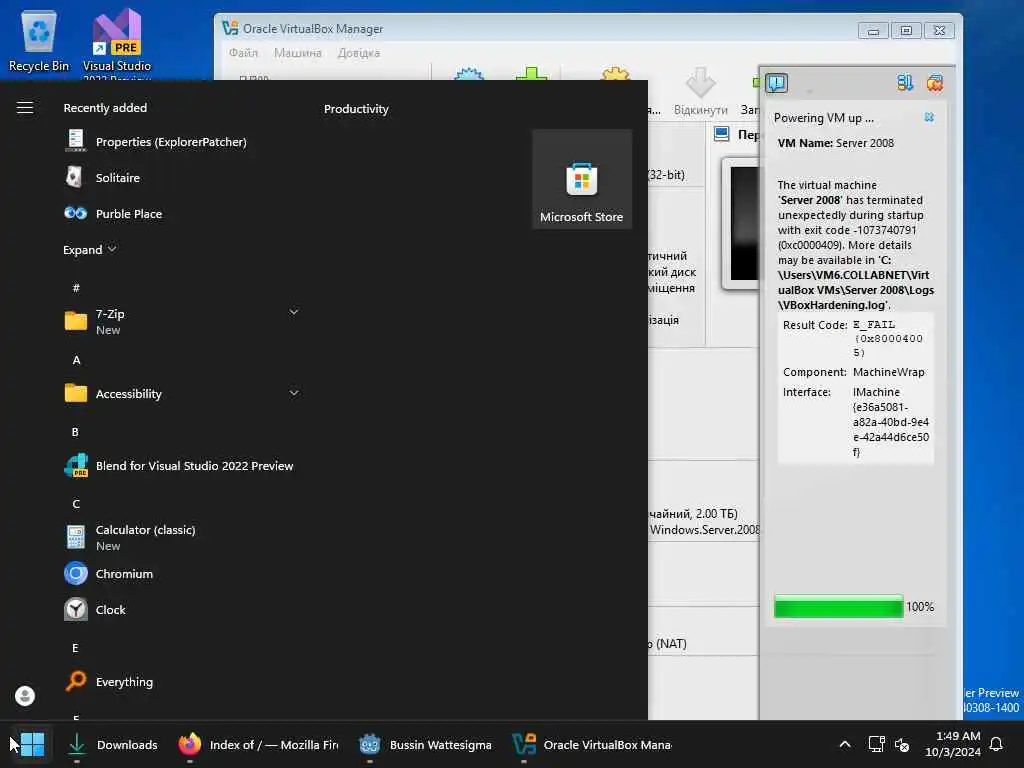Click the blue gear toolbar icon in VirtualBox
Viewport: 1024px width, 768px height.
point(468,73)
